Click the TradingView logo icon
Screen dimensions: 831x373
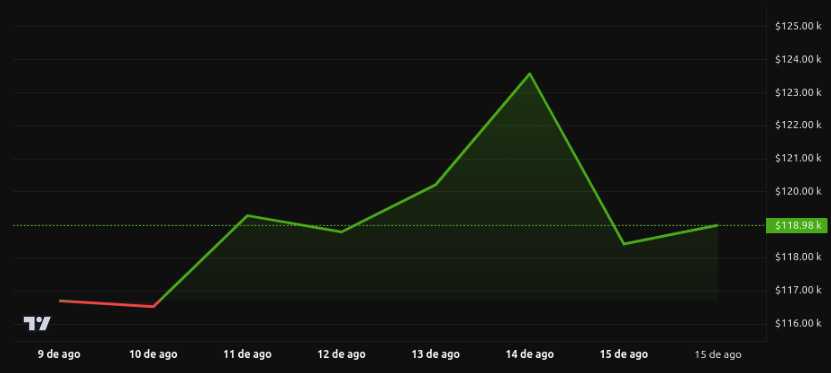[x=37, y=323]
